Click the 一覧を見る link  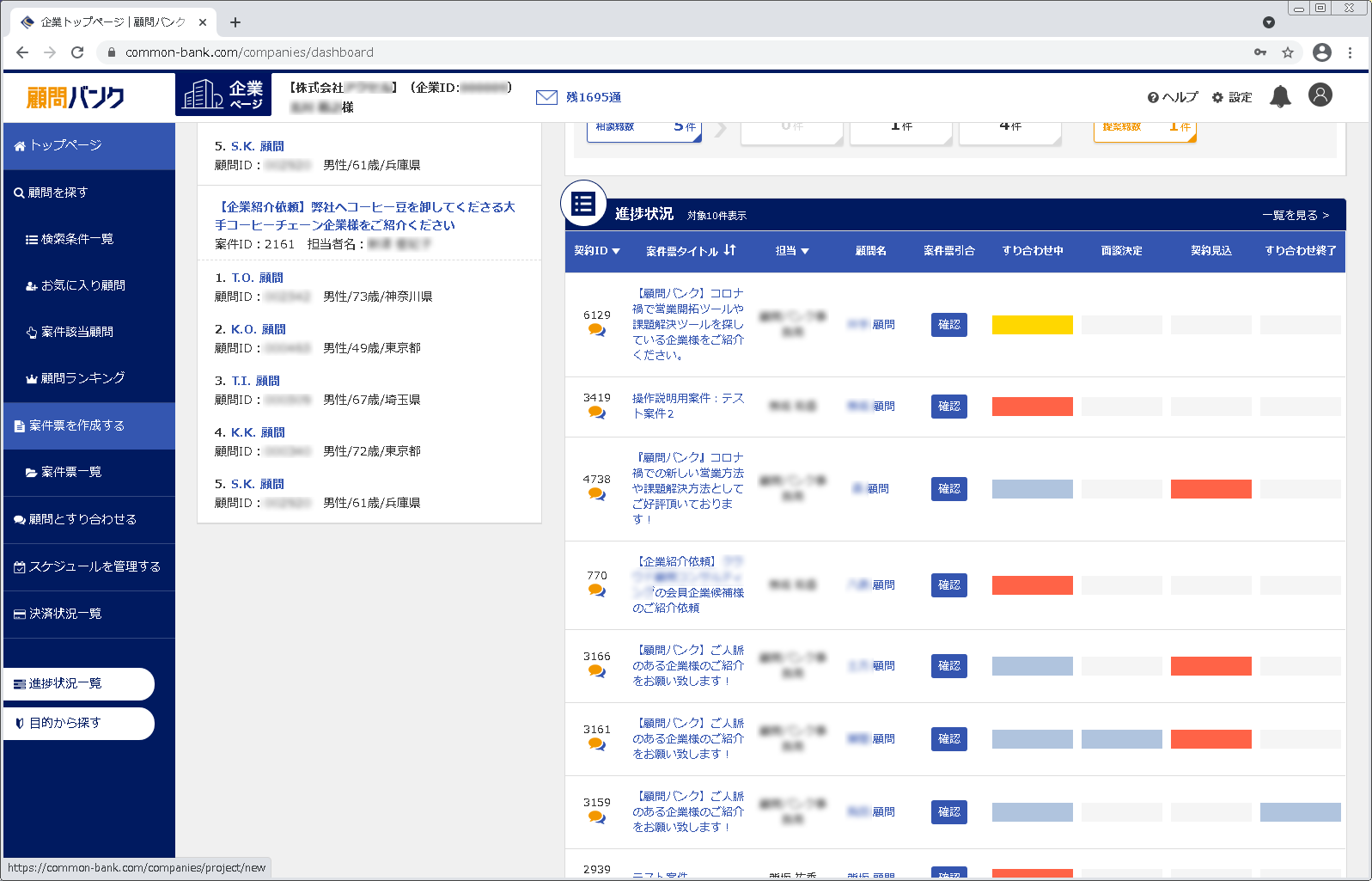click(x=1295, y=215)
